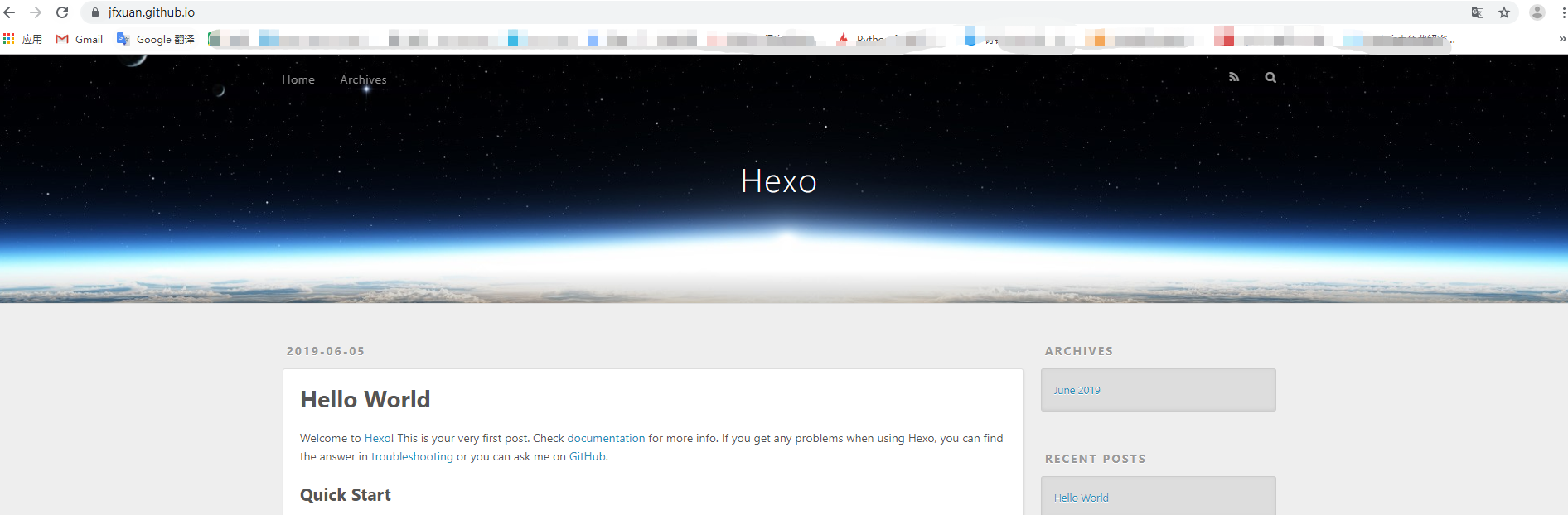Screen dimensions: 1568x515
Task: Open June 2019 archive link
Action: pyautogui.click(x=1077, y=390)
